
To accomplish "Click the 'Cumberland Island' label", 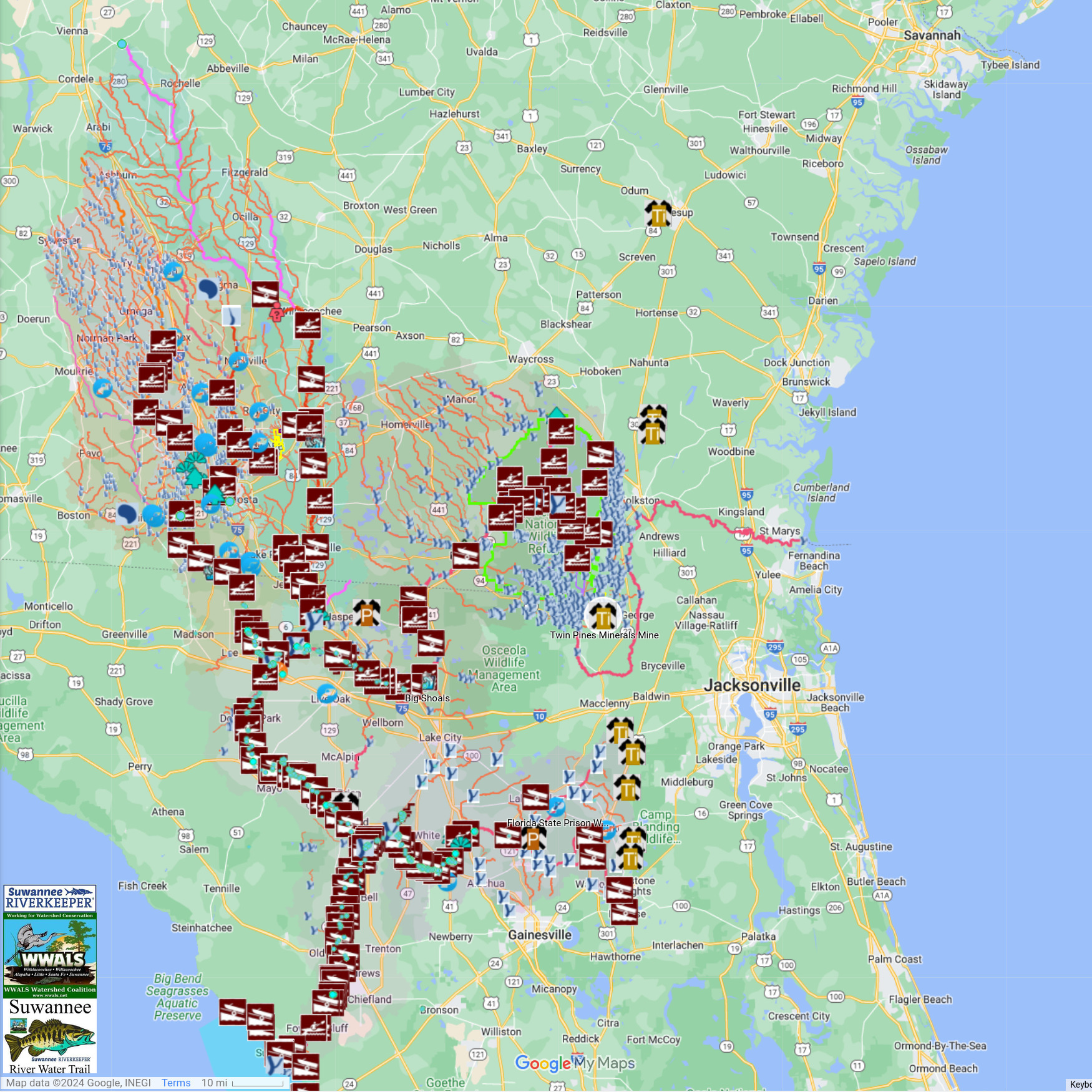I will [x=821, y=492].
